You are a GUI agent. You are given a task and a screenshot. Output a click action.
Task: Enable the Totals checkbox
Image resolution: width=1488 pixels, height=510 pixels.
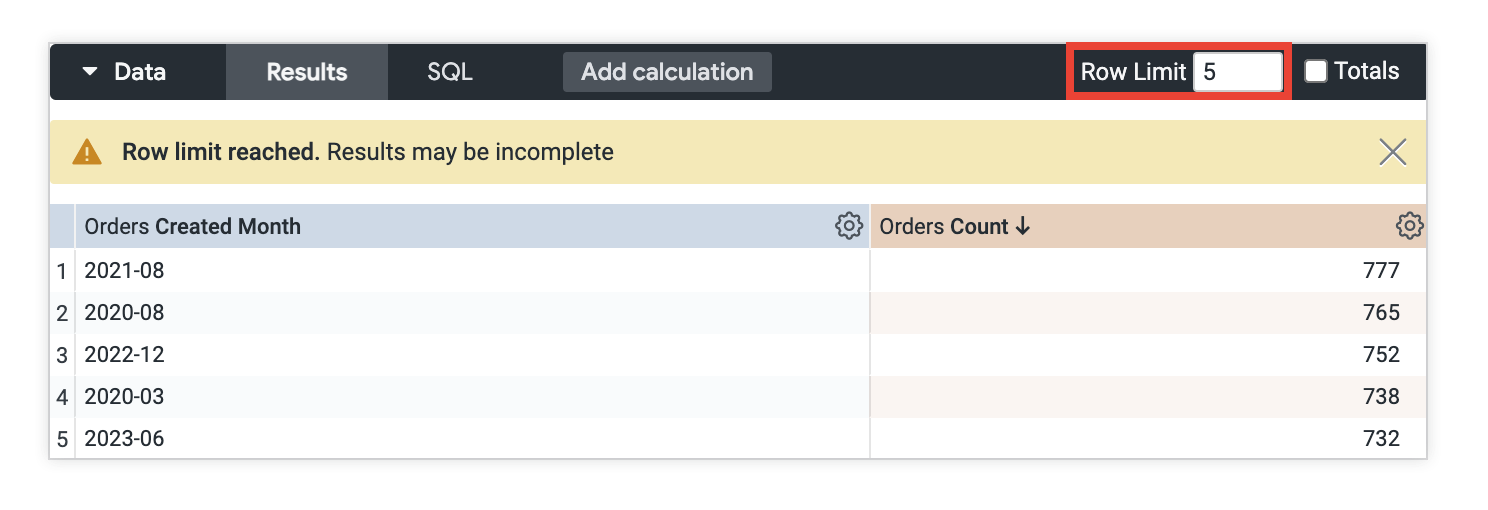(x=1316, y=72)
